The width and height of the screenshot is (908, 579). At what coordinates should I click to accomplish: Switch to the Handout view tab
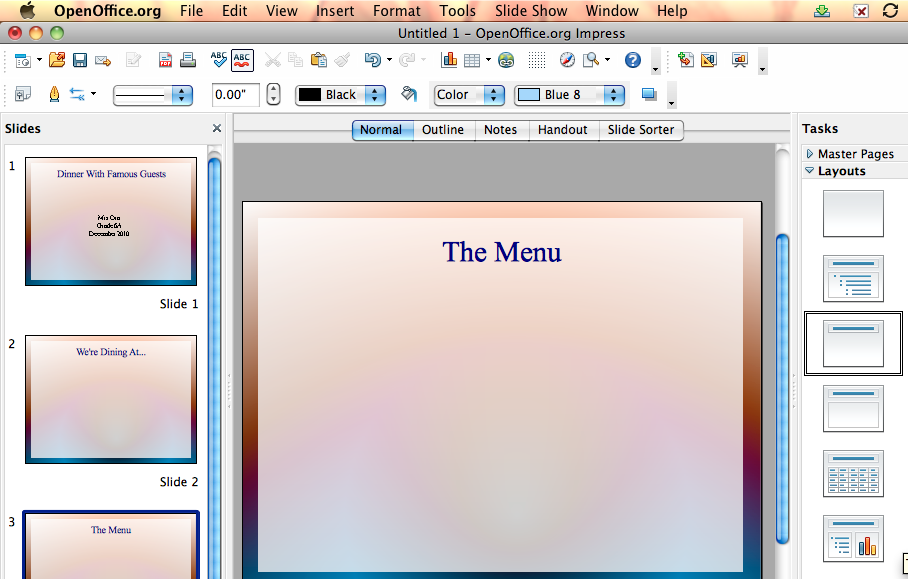(562, 130)
